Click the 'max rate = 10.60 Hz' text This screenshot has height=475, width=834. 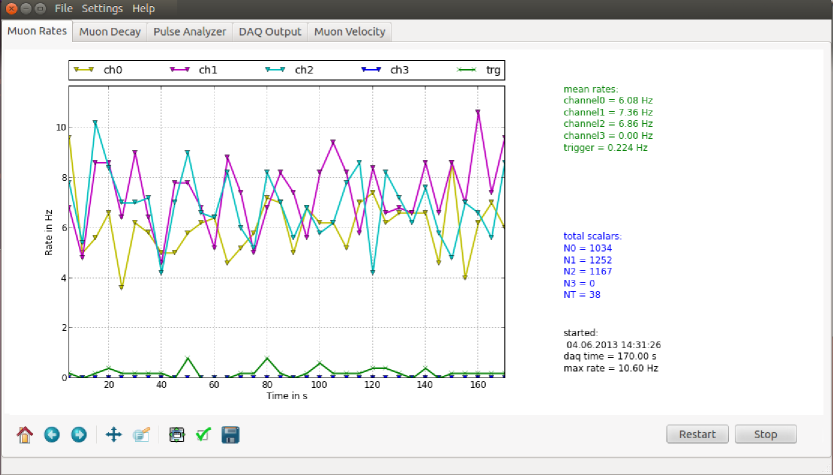(611, 368)
